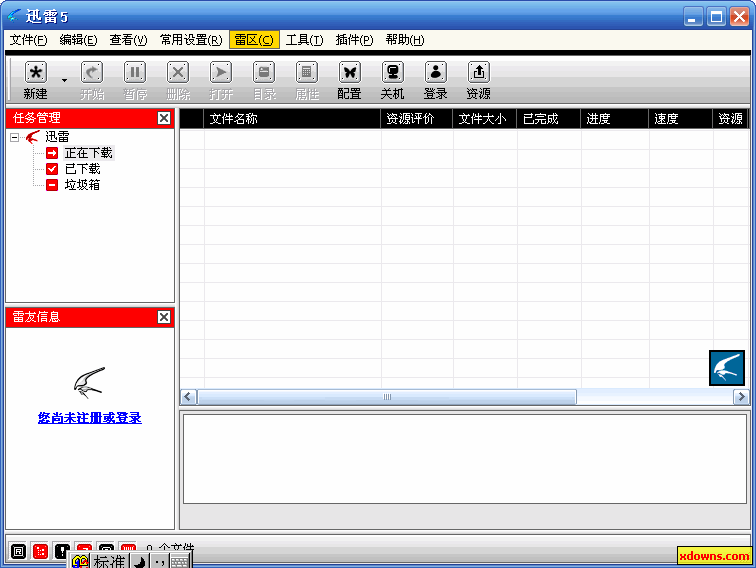This screenshot has height=568, width=756.
Task: Click the details pane text area
Action: (x=465, y=459)
